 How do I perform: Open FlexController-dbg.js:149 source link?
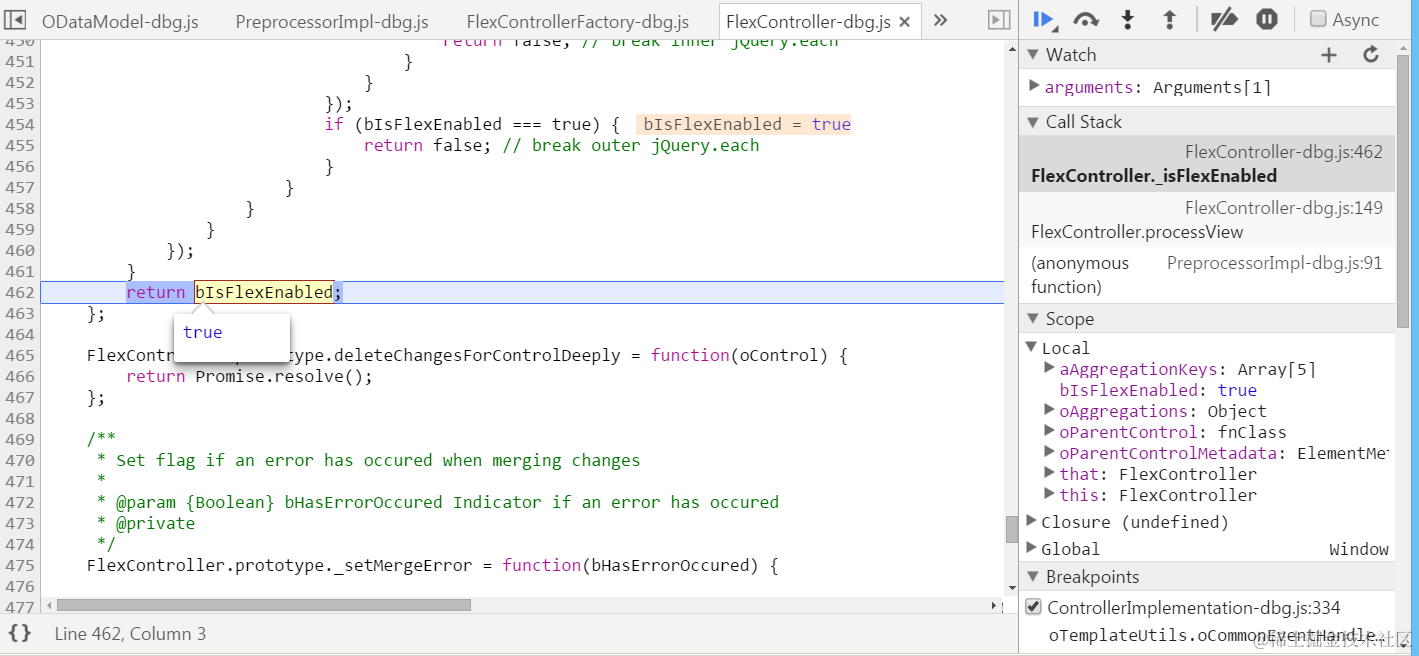click(1284, 208)
